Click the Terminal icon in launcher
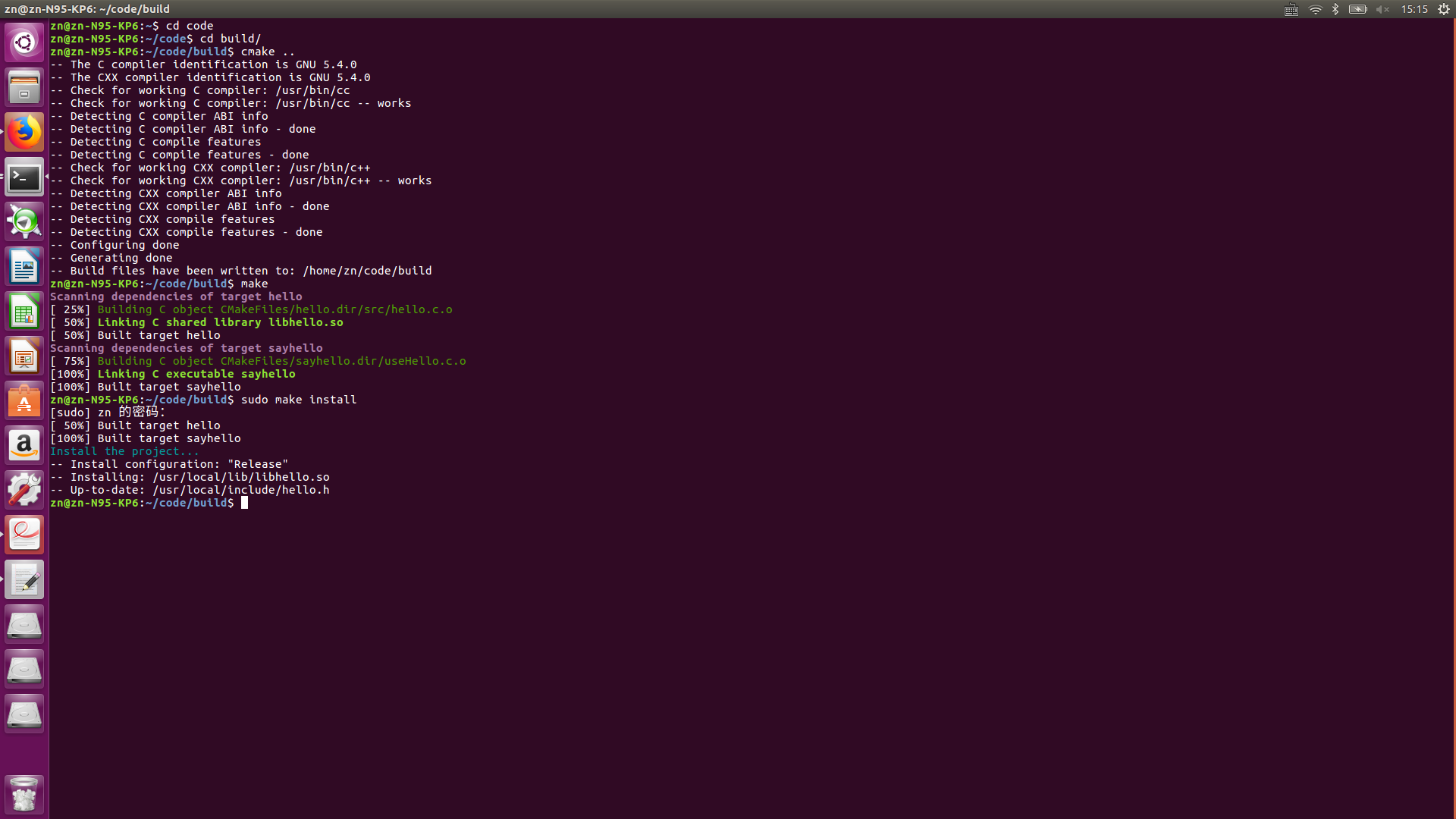The height and width of the screenshot is (819, 1456). coord(24,177)
